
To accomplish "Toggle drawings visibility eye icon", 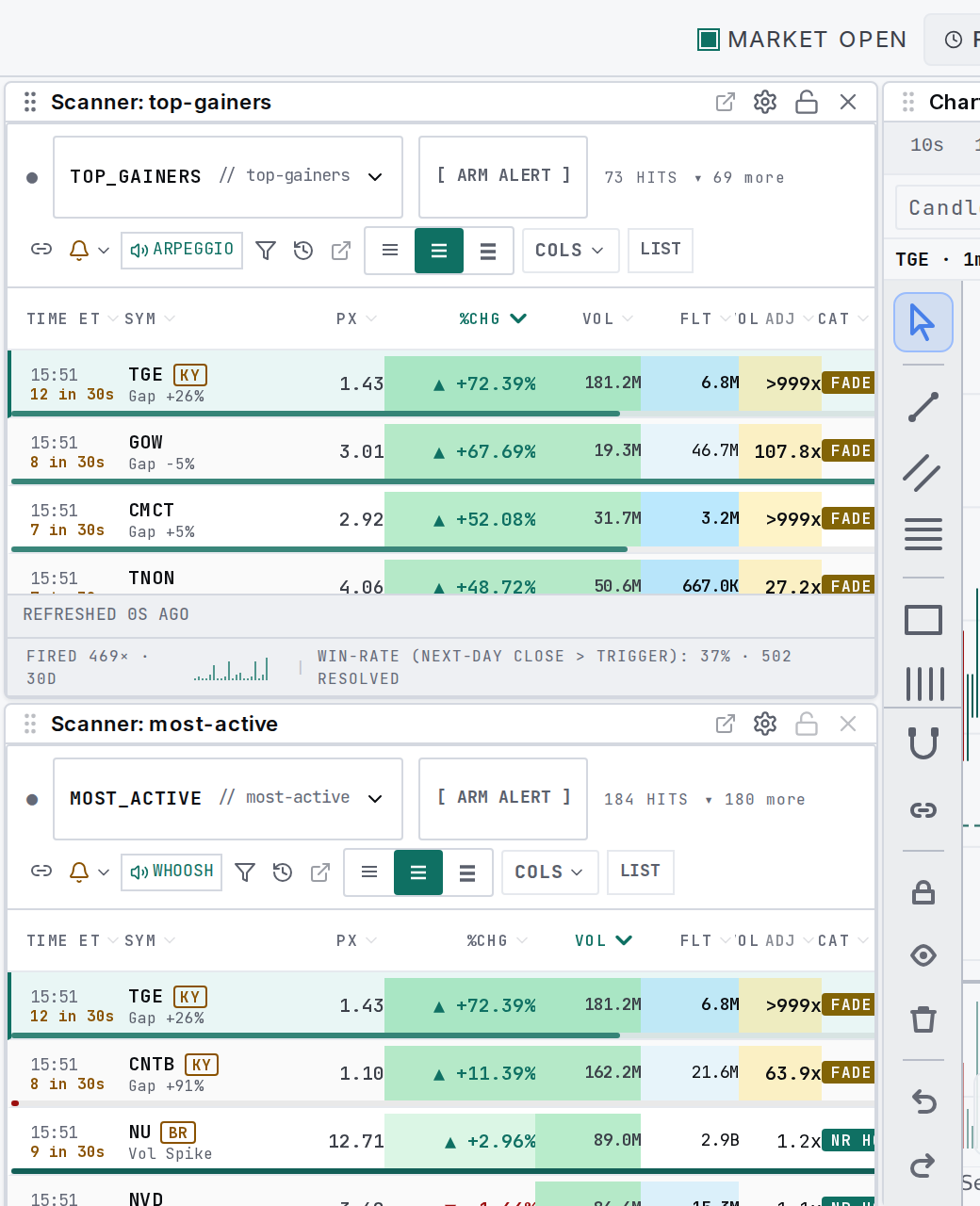I will (923, 955).
